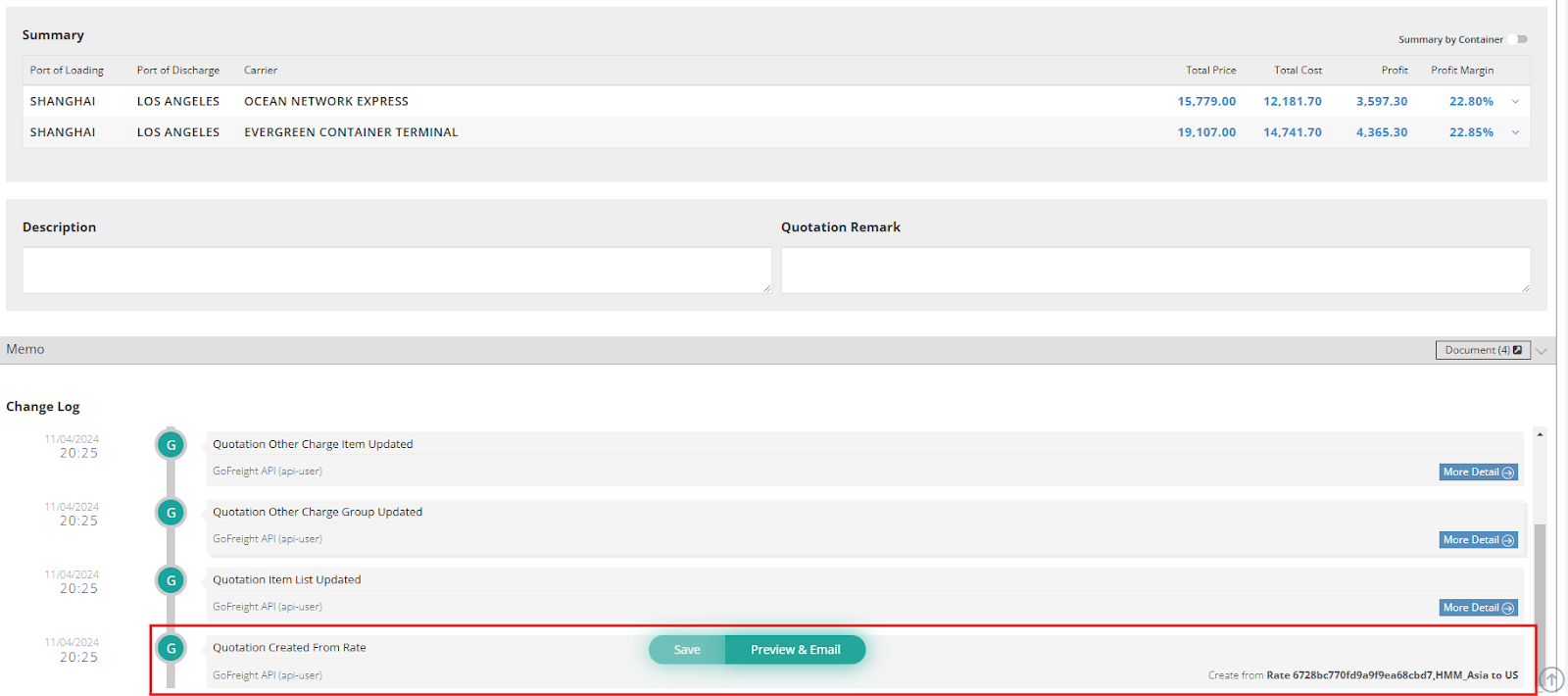Click G avatar for Other Charge Item Updated
This screenshot has height=696, width=1568.
click(171, 445)
